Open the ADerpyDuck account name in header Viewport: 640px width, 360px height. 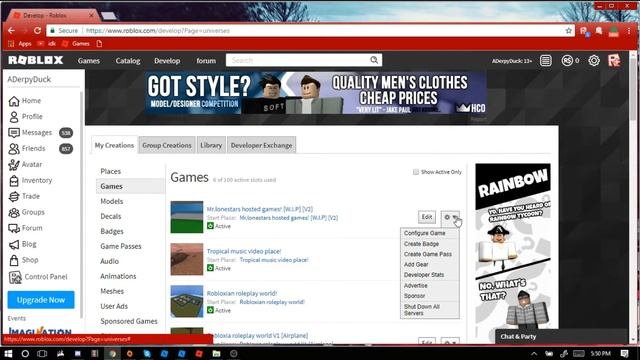click(x=511, y=61)
